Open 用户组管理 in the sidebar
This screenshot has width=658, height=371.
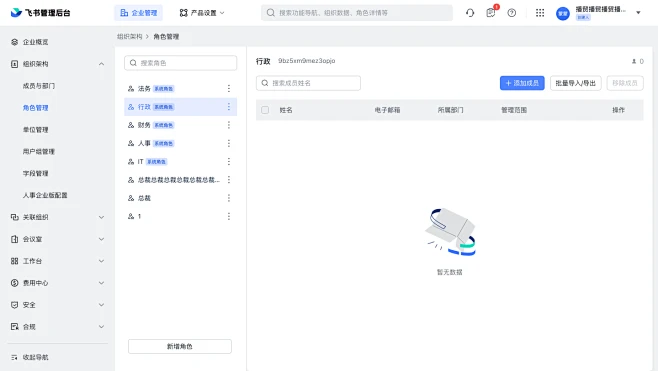(x=39, y=152)
